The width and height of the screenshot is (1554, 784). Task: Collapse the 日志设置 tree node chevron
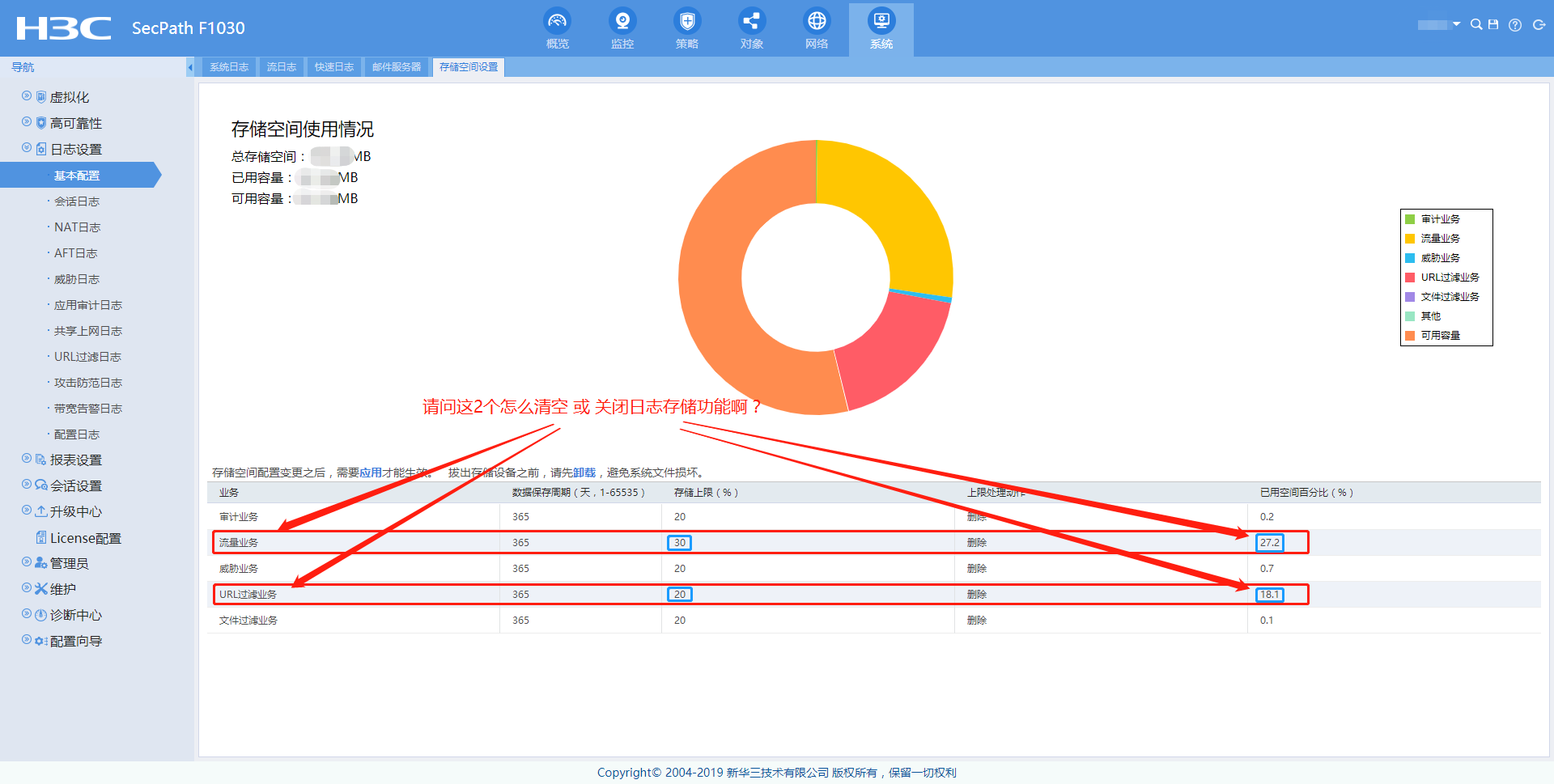pyautogui.click(x=27, y=148)
